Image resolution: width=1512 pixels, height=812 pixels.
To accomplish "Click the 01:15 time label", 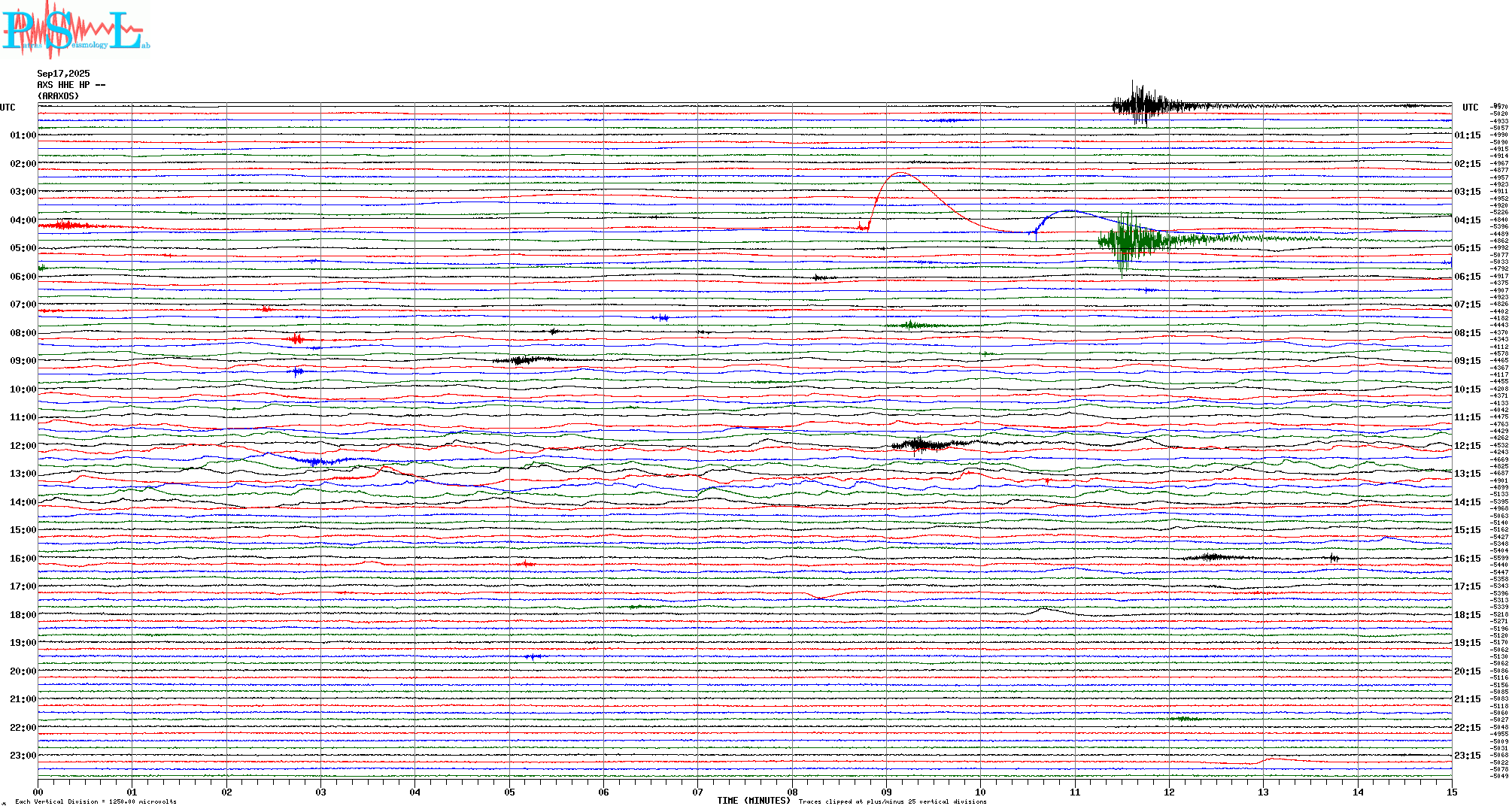I will coord(1468,135).
